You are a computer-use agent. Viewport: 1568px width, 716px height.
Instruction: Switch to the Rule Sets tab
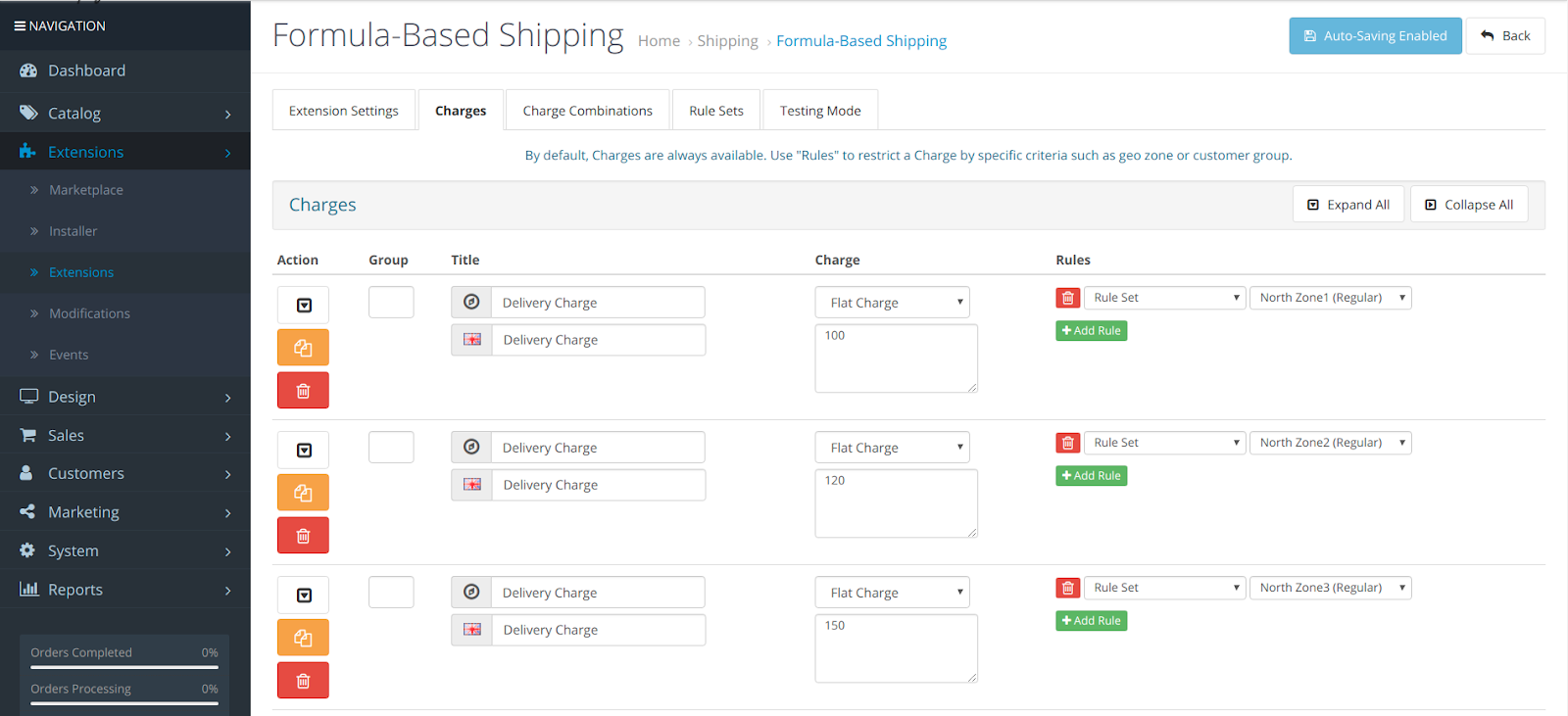click(715, 111)
